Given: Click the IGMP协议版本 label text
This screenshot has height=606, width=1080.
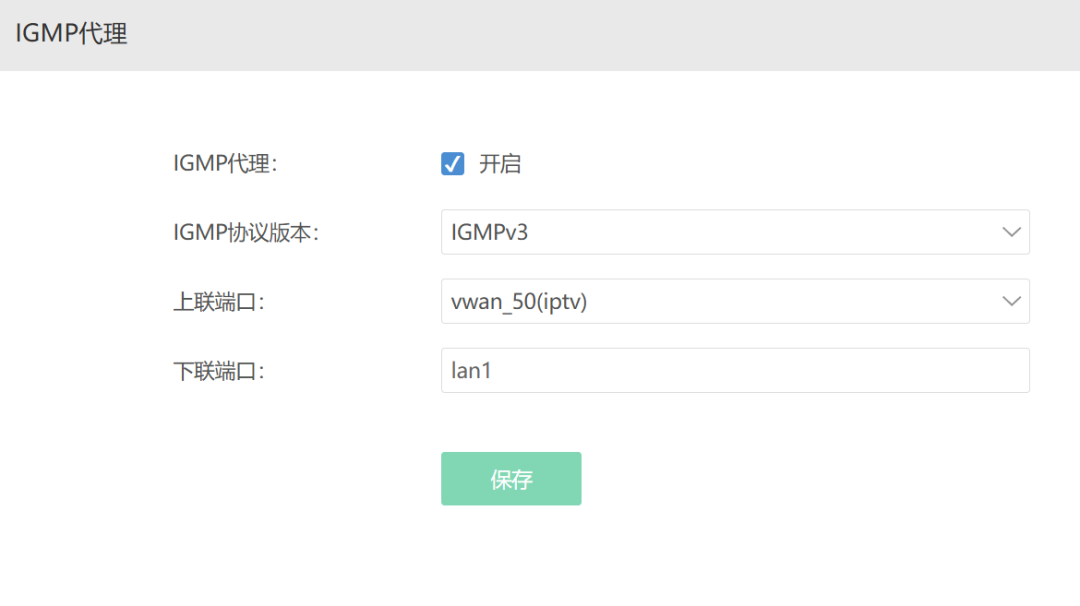Looking at the screenshot, I should point(246,233).
